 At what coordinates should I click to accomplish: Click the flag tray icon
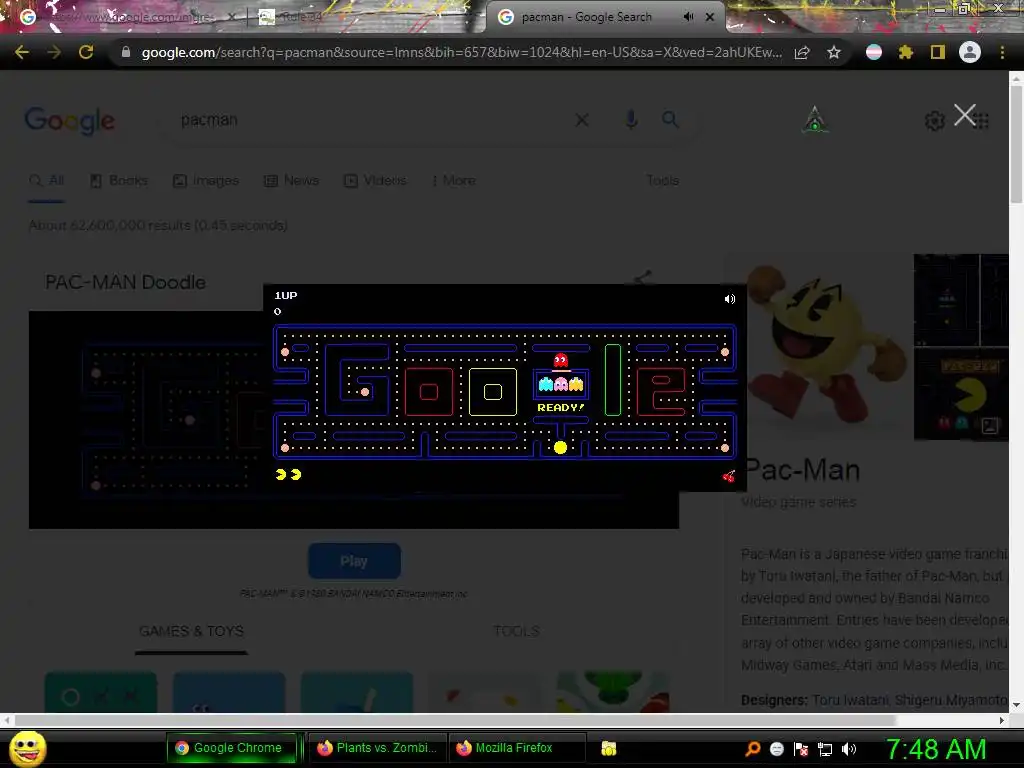pos(801,749)
